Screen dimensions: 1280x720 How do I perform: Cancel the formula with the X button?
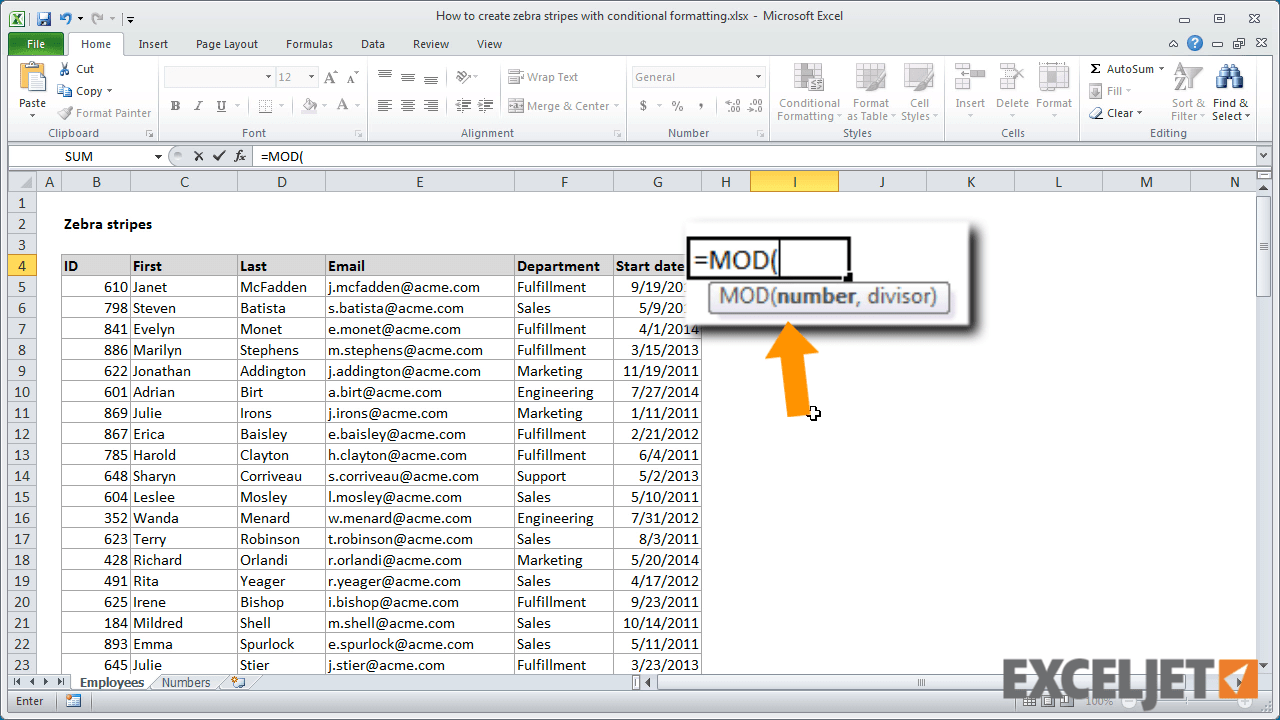tap(200, 156)
